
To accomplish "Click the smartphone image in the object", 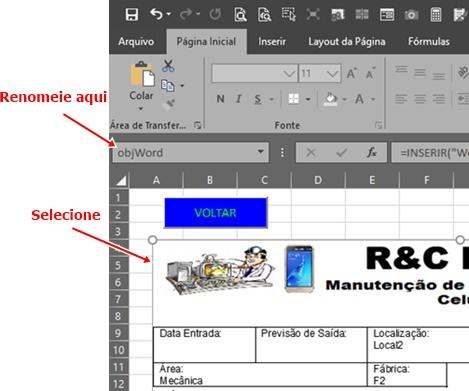I will [299, 269].
